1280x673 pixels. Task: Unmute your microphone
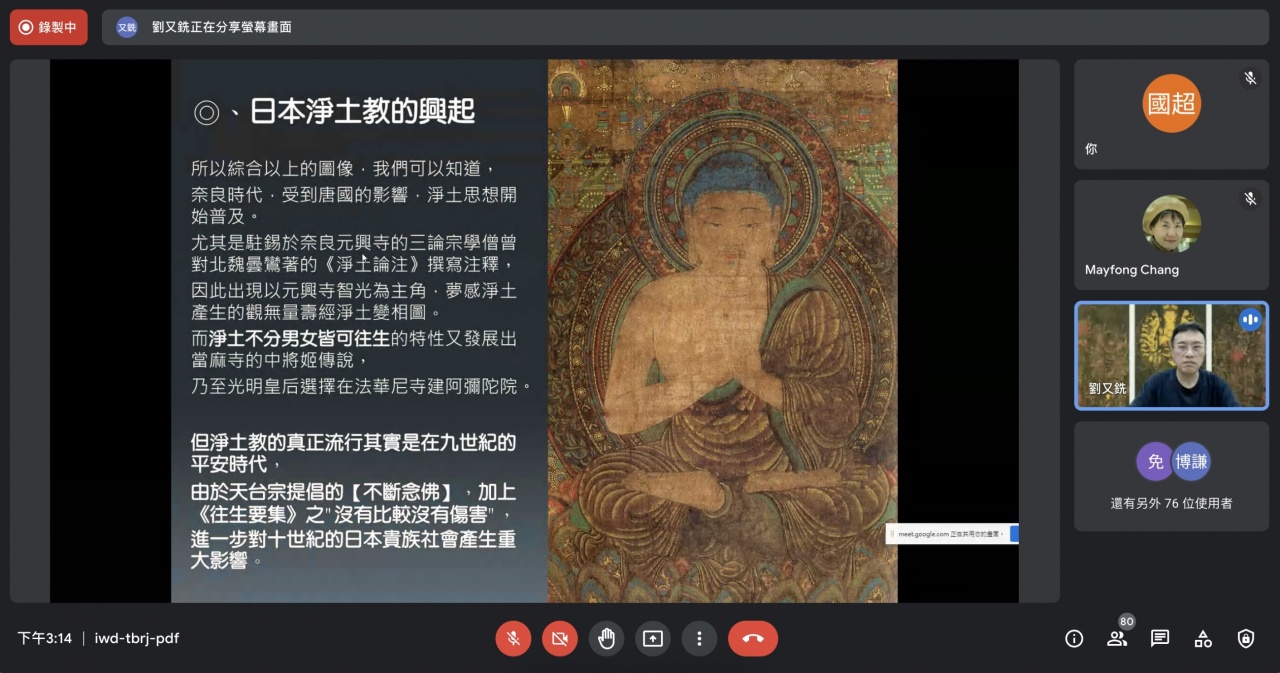[x=513, y=638]
